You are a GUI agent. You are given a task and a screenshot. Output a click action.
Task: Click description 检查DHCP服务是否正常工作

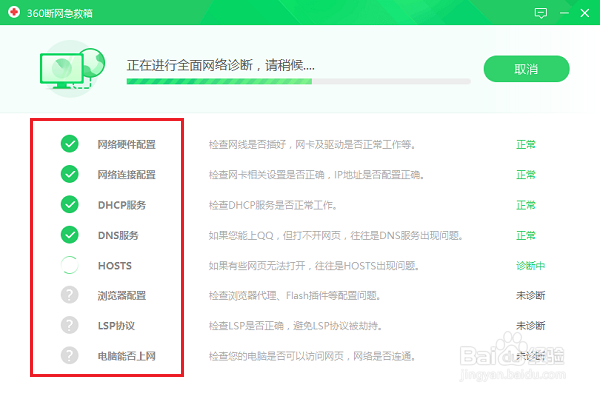click(273, 205)
